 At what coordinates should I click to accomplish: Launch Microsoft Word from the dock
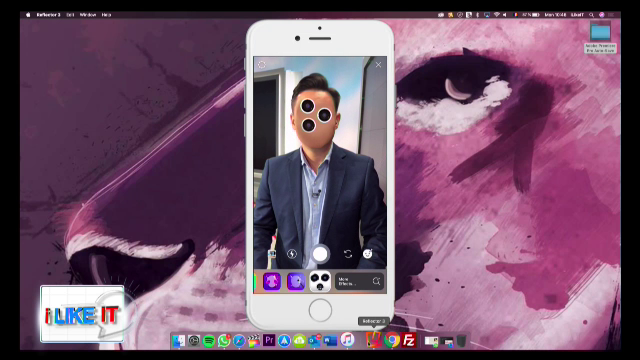[330, 341]
